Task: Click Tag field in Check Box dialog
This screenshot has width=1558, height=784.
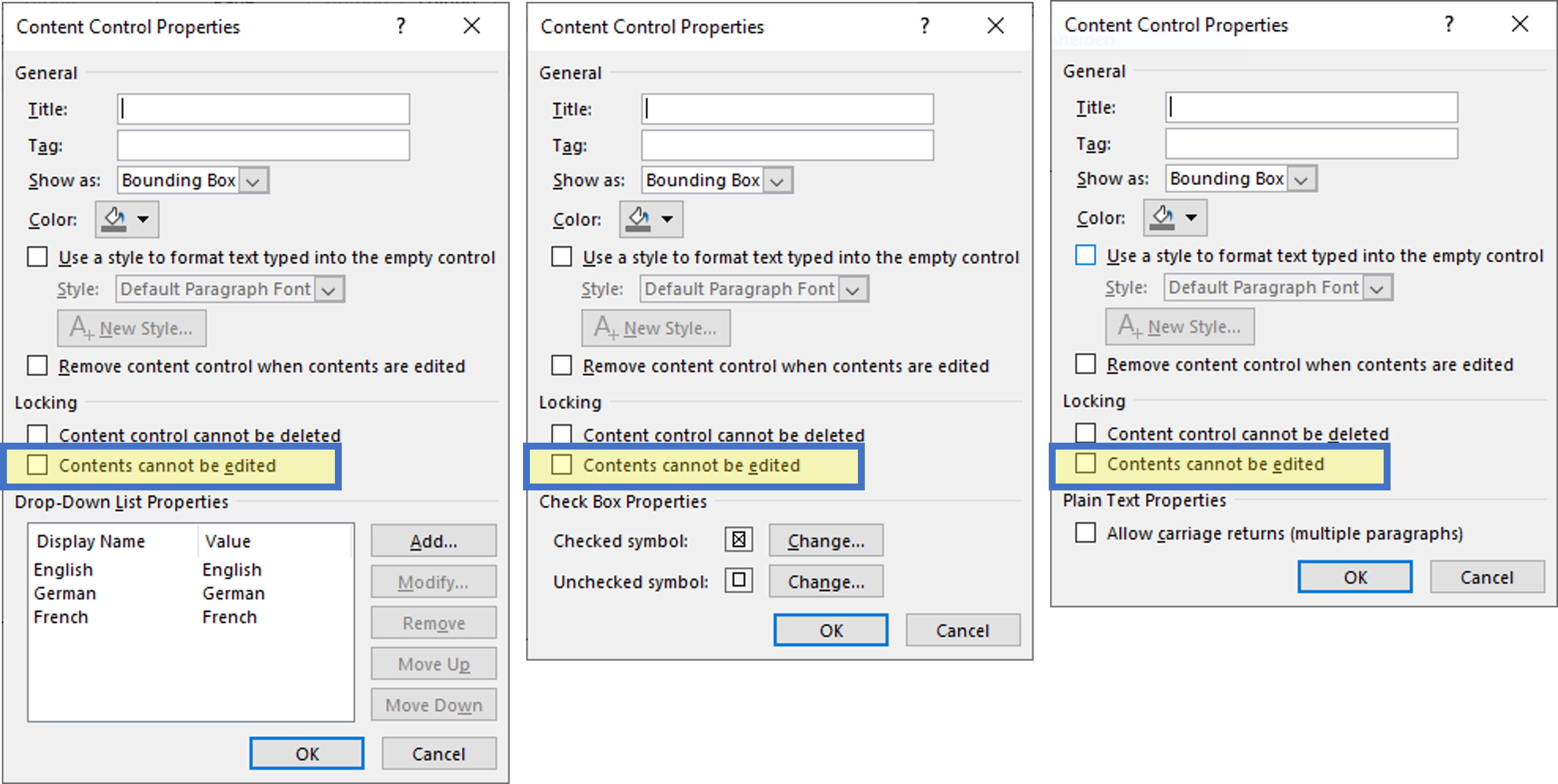Action: coord(787,145)
